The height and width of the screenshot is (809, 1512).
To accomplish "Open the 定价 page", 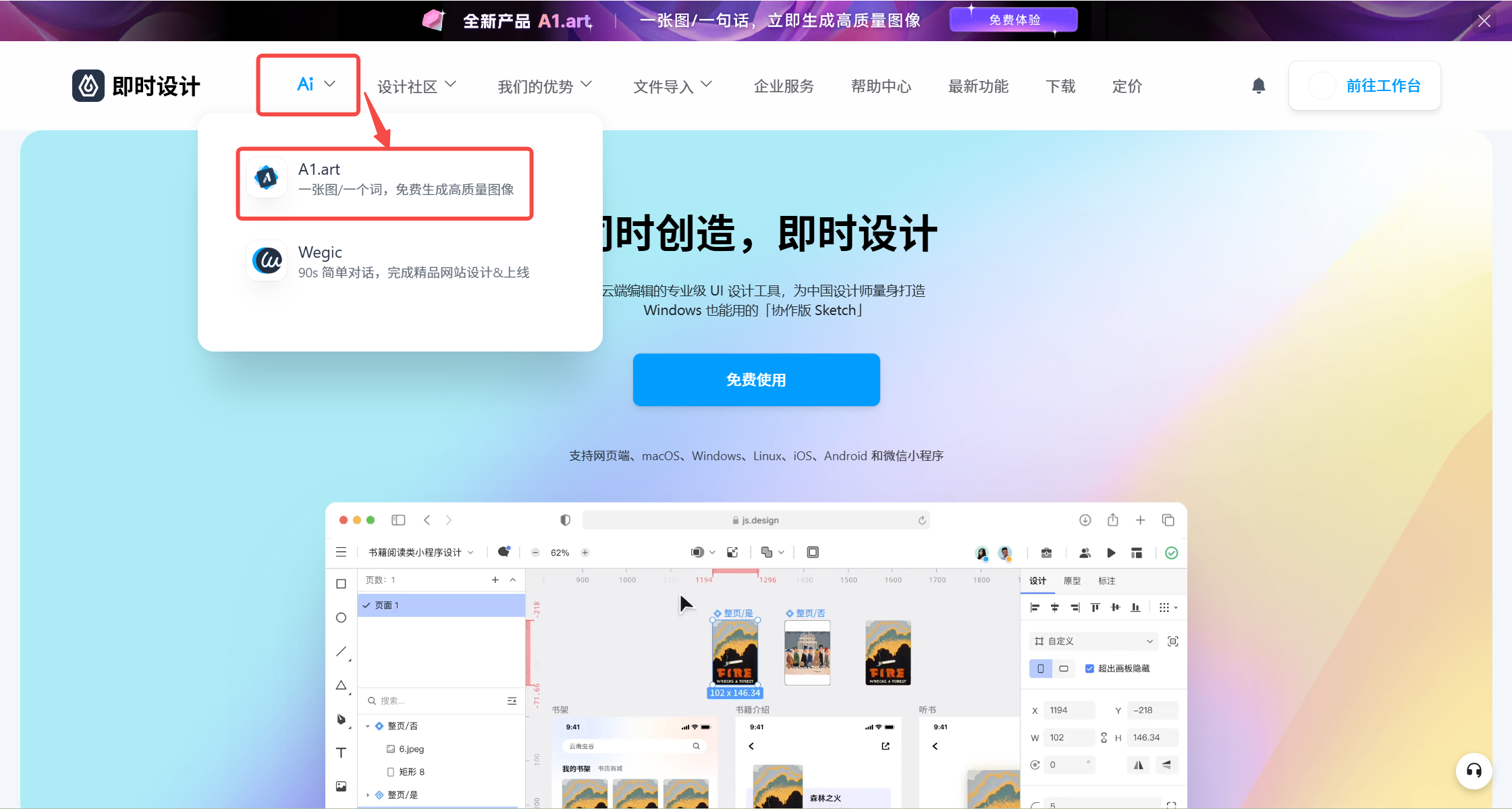I will click(x=1127, y=86).
